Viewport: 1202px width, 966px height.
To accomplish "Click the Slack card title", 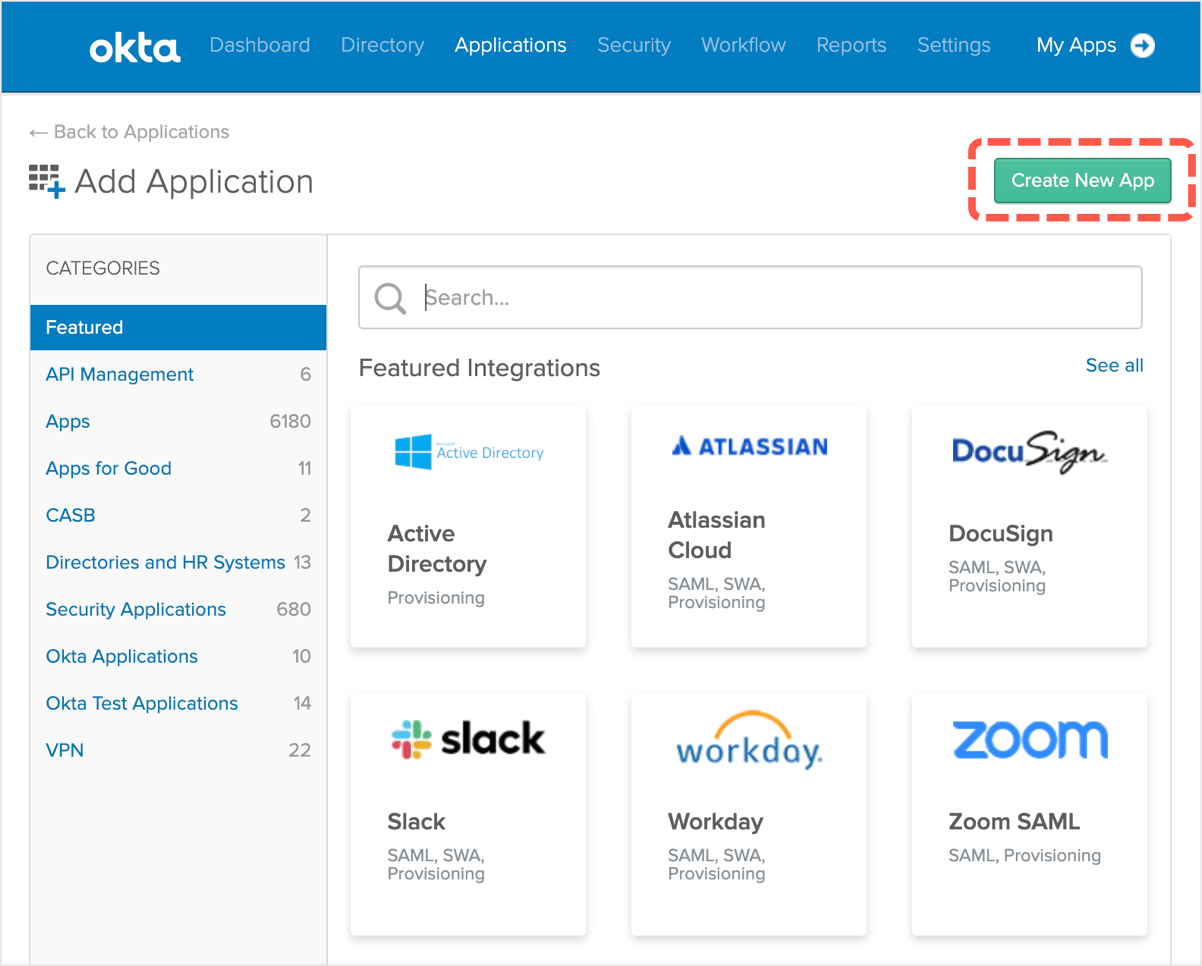I will pyautogui.click(x=416, y=822).
